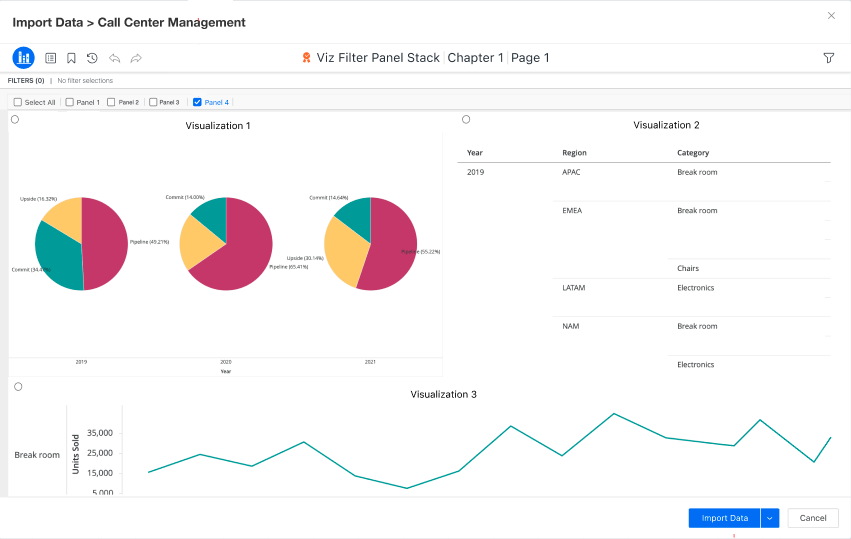
Task: Click the undo arrow icon
Action: pyautogui.click(x=114, y=58)
